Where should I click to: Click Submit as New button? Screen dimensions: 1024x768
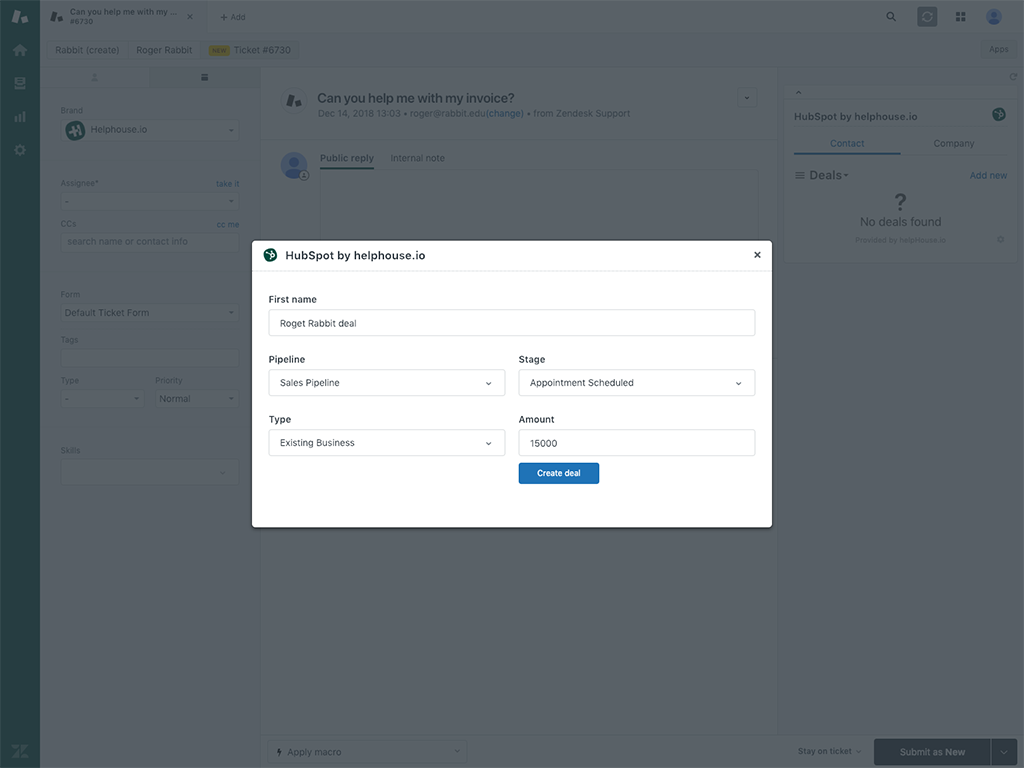coord(931,752)
